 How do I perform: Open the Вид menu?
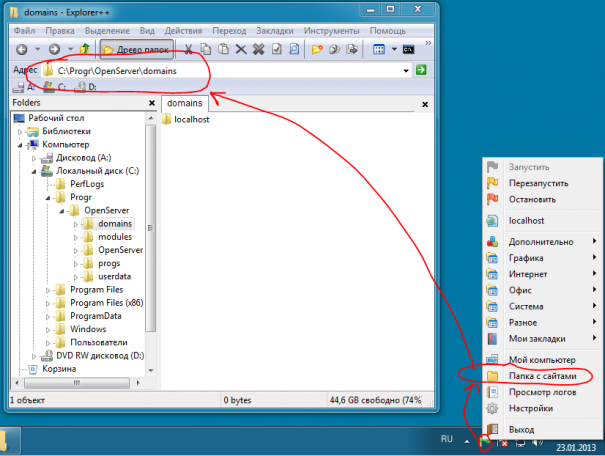pos(147,31)
